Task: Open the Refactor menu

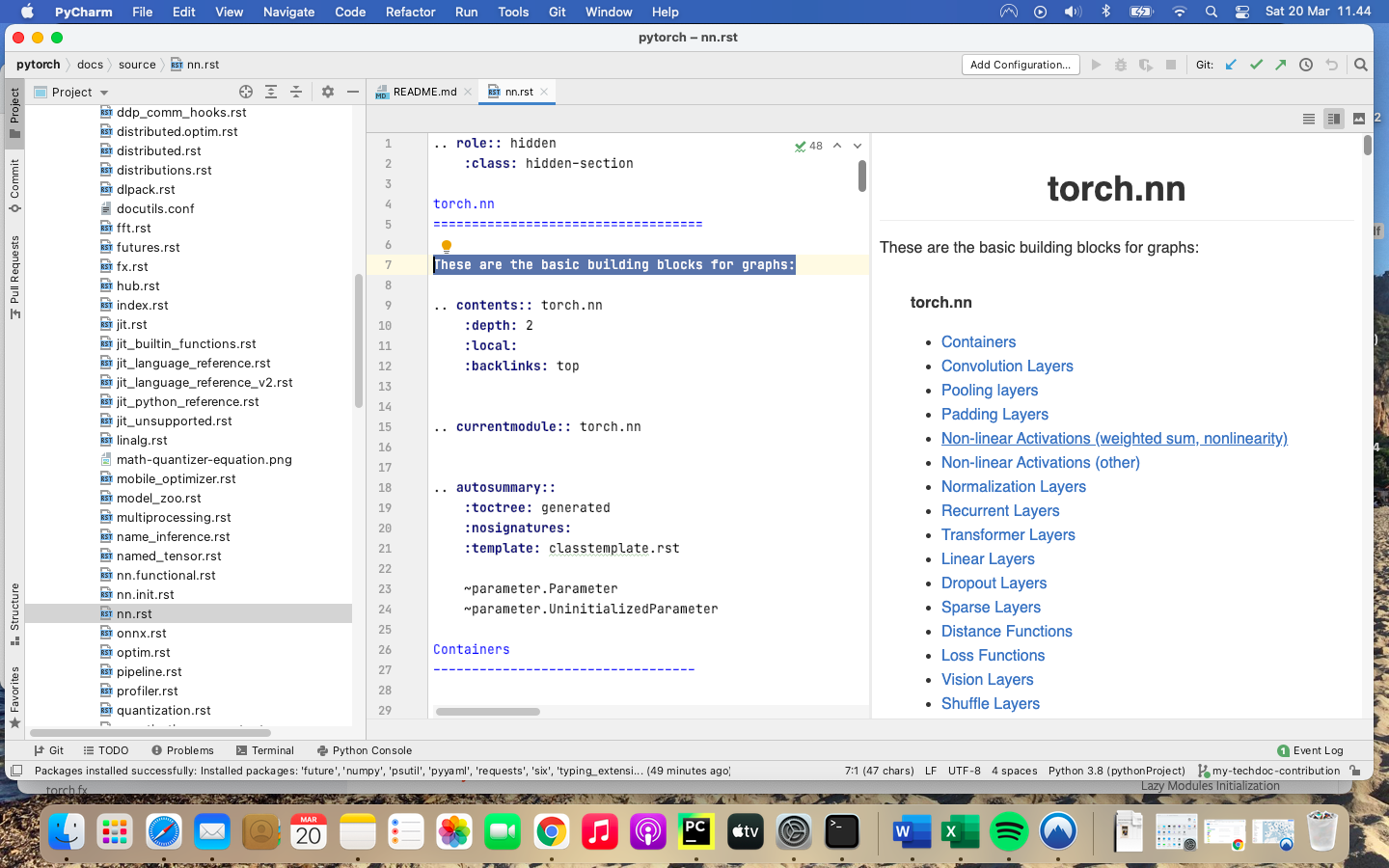Action: pyautogui.click(x=411, y=12)
